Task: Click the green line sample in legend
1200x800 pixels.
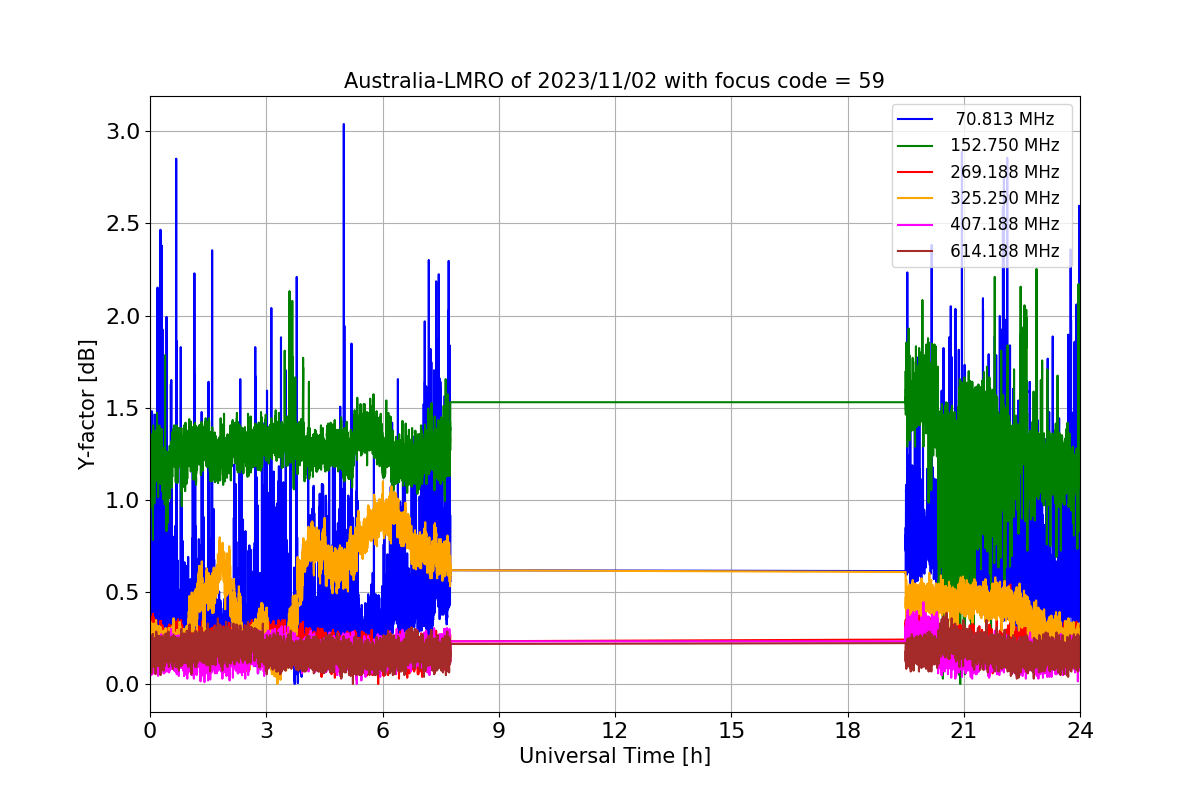Action: 917,146
